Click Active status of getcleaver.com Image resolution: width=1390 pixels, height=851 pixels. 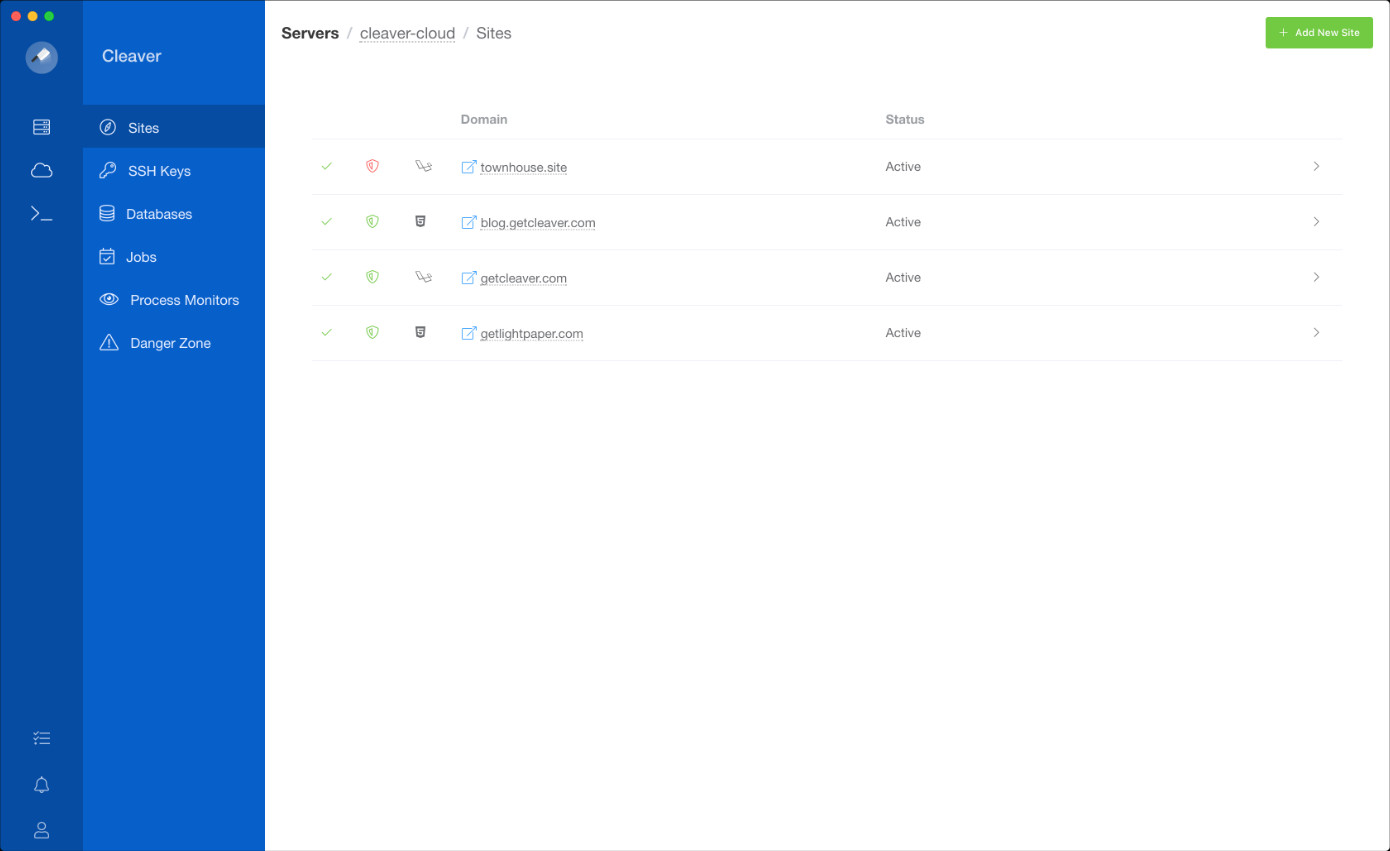[x=903, y=278]
